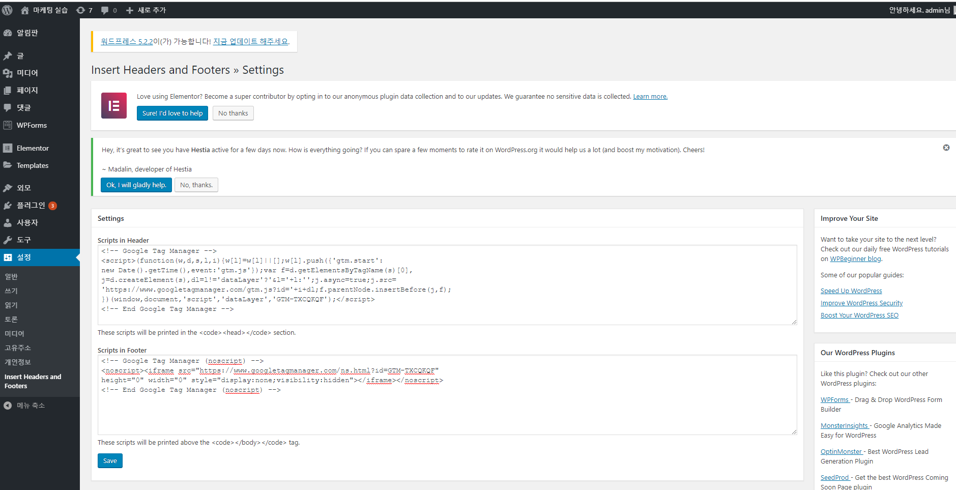The height and width of the screenshot is (490, 956).
Task: Collapse the menu with the 메뉴 축소 arrow icon
Action: point(7,405)
